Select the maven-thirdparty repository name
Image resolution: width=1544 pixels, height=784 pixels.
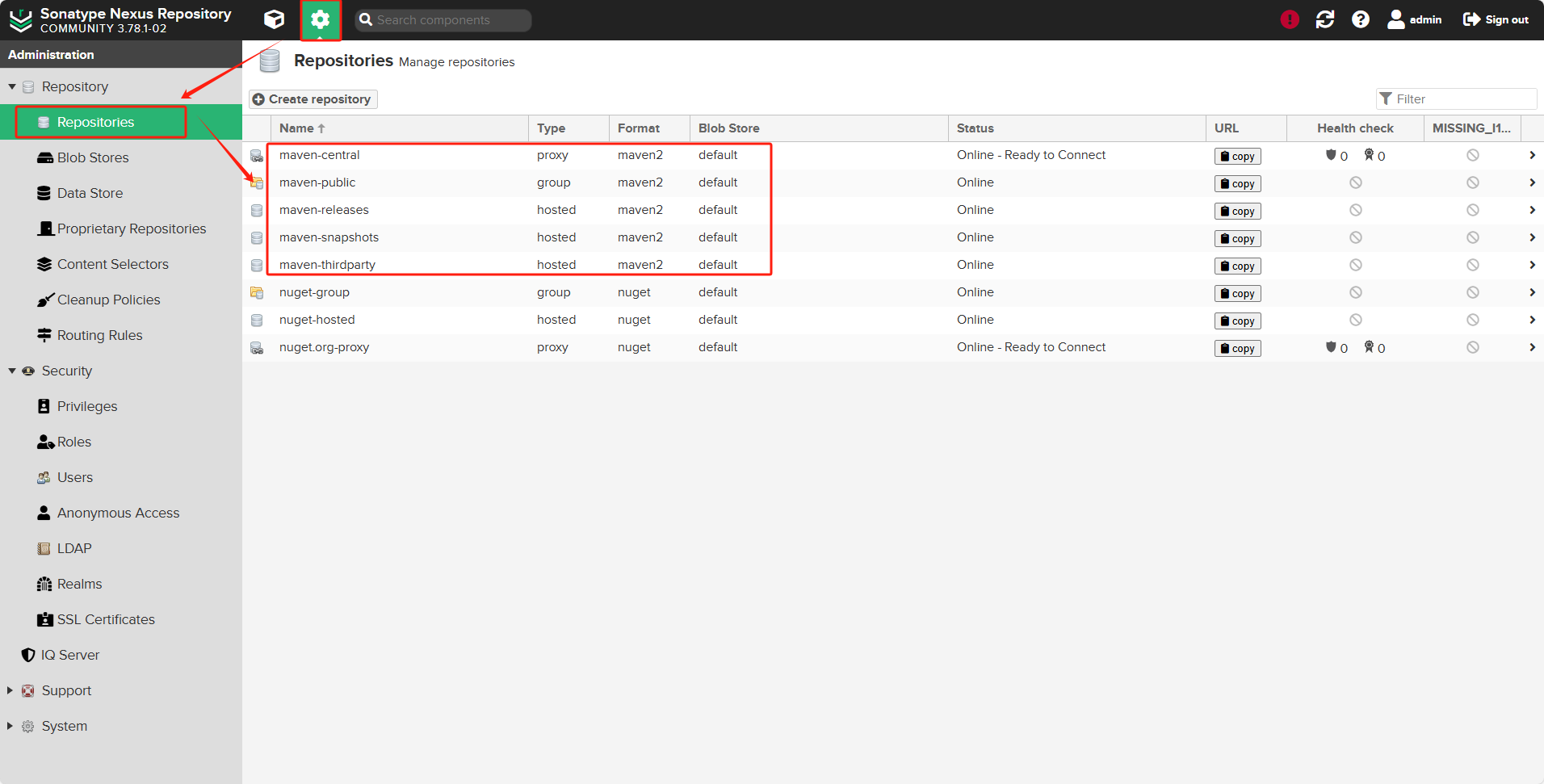click(x=327, y=265)
